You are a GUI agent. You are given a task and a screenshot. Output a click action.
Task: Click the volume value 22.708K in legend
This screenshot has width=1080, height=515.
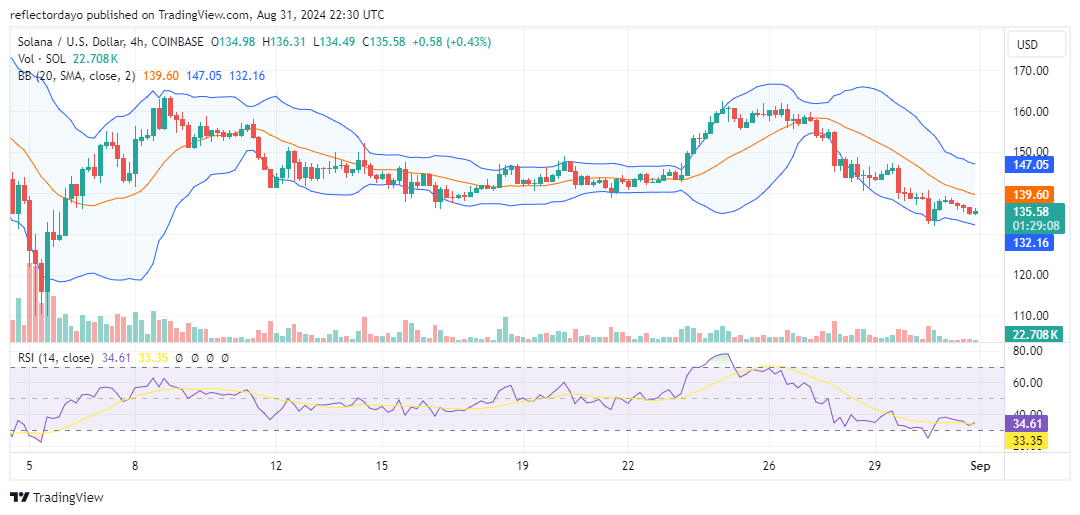coord(94,59)
